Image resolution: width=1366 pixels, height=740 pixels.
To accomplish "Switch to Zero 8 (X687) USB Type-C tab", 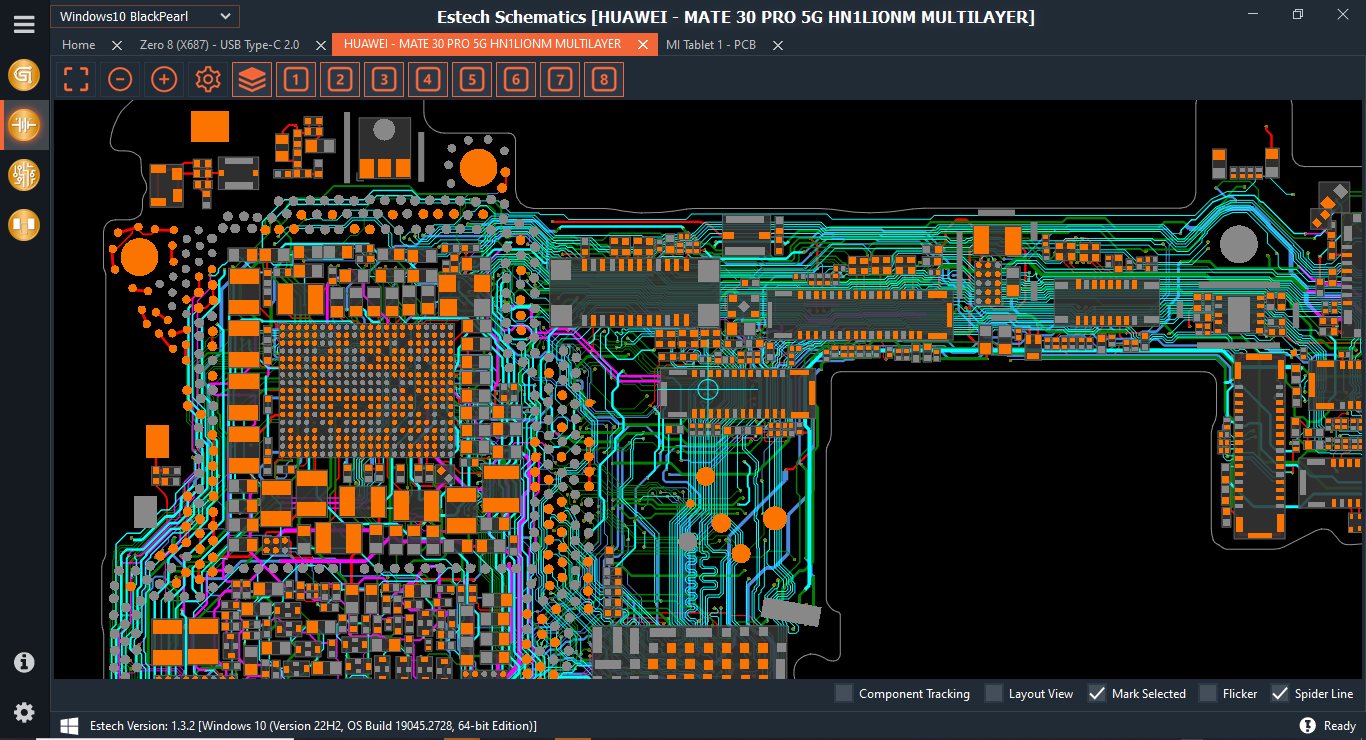I will (x=219, y=45).
